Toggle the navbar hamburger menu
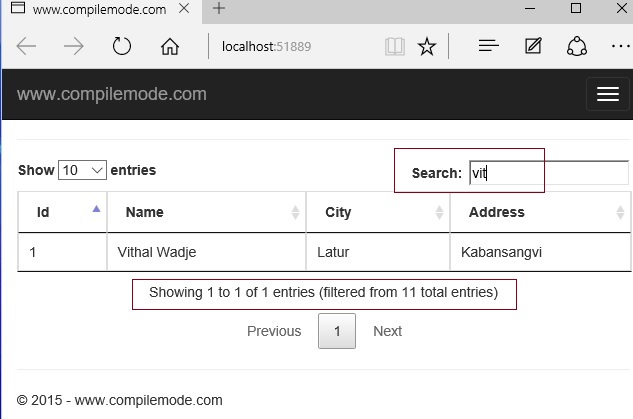Screen dimensions: 633x419 (607, 94)
